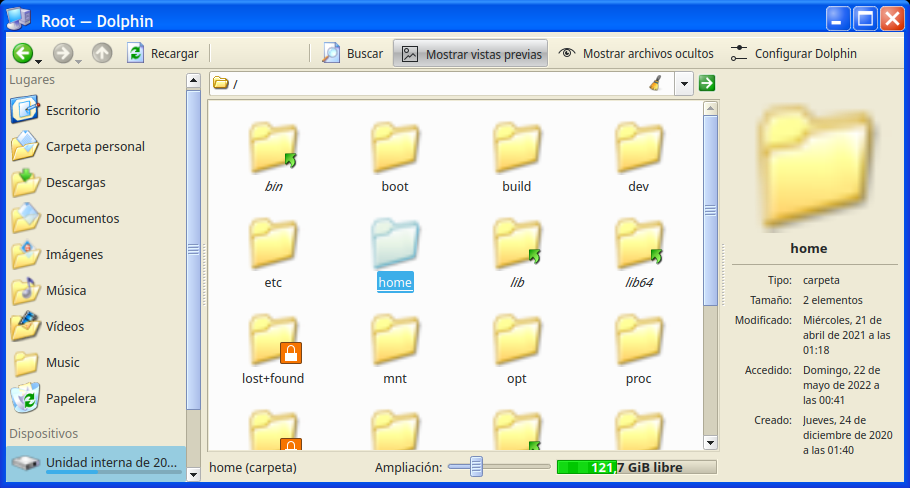Open Carpeta personal place
The width and height of the screenshot is (910, 488).
pyautogui.click(x=96, y=146)
